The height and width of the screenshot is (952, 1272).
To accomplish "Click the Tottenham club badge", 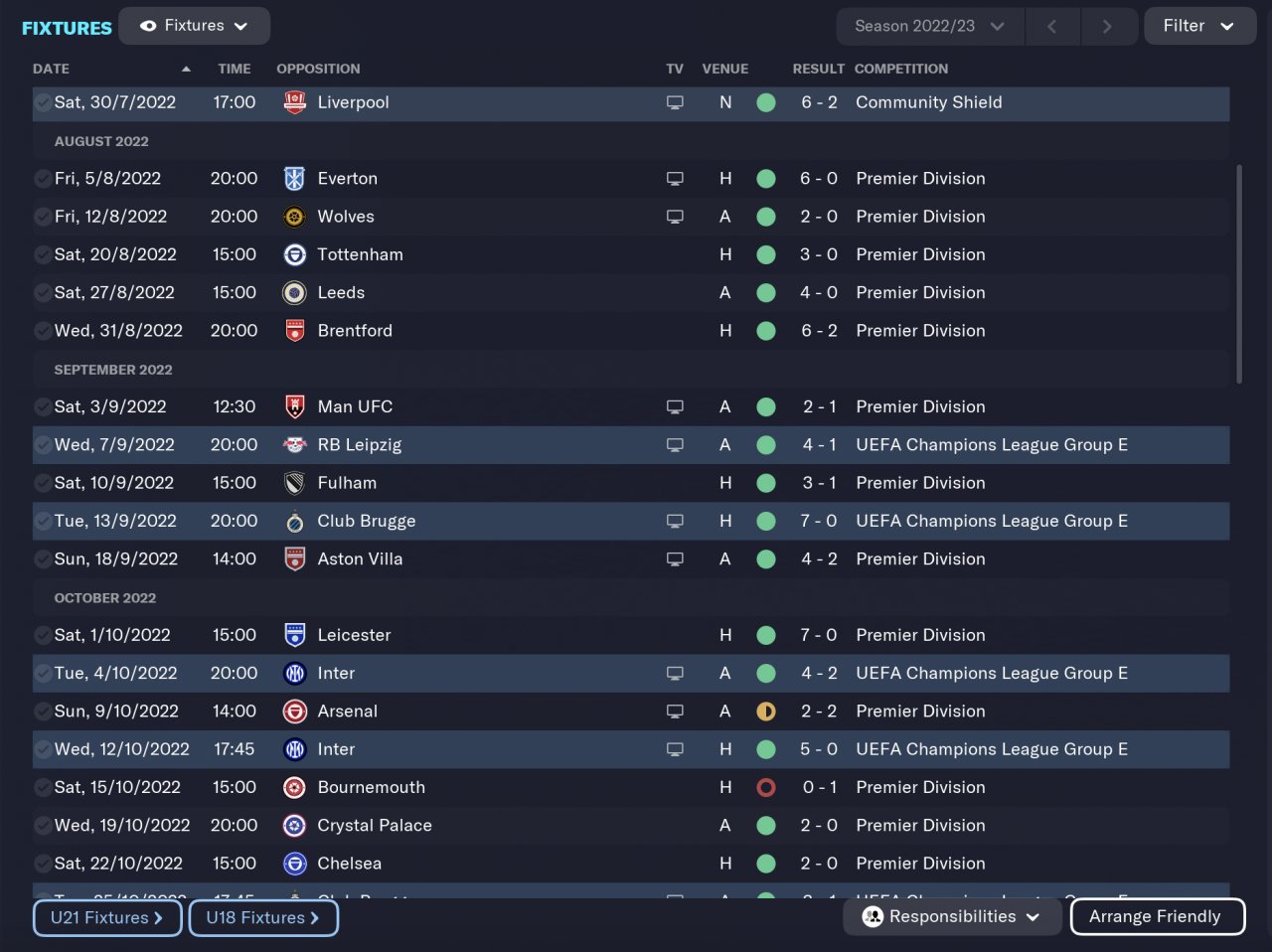I will pos(294,254).
